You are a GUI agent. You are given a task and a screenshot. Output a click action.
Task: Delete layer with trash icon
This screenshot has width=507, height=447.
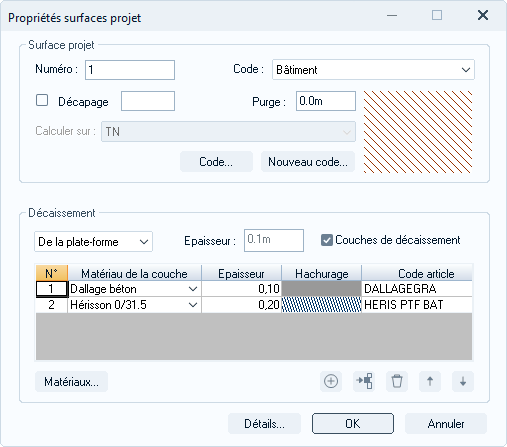[x=397, y=381]
